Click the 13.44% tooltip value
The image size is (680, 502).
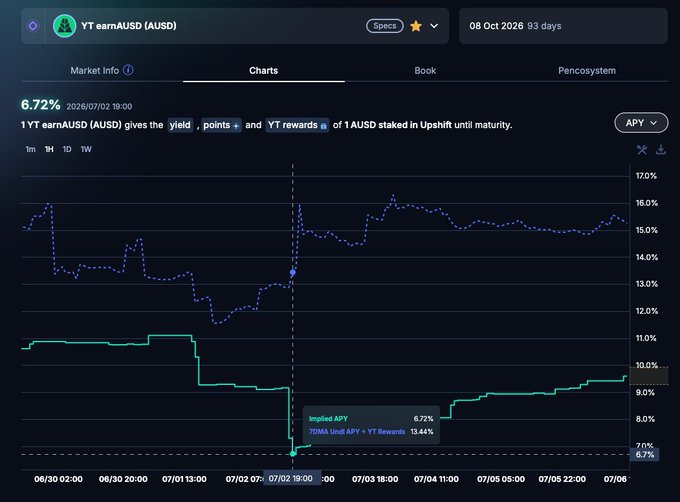point(422,432)
